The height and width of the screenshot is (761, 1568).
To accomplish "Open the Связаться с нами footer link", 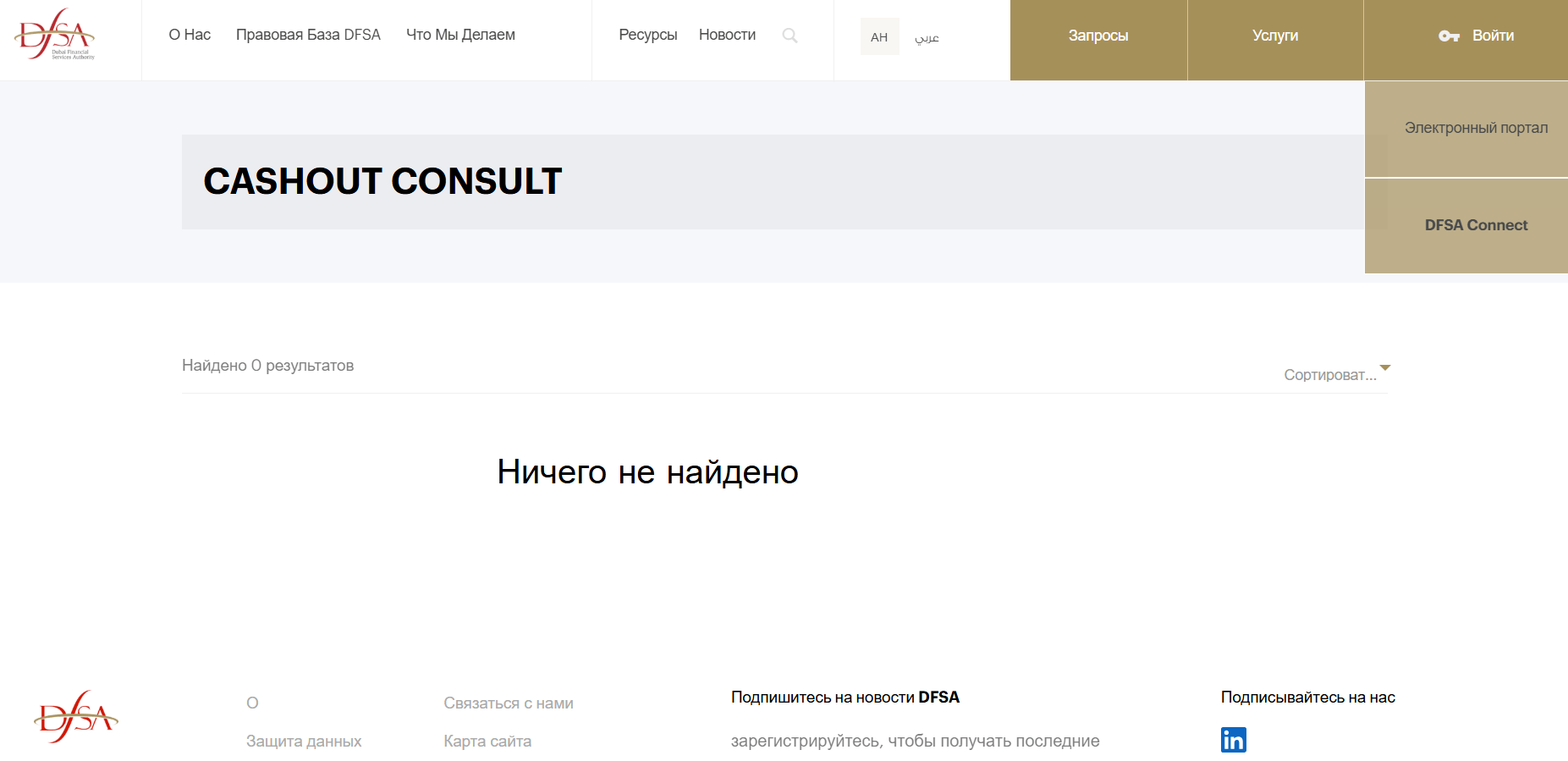I will click(509, 703).
